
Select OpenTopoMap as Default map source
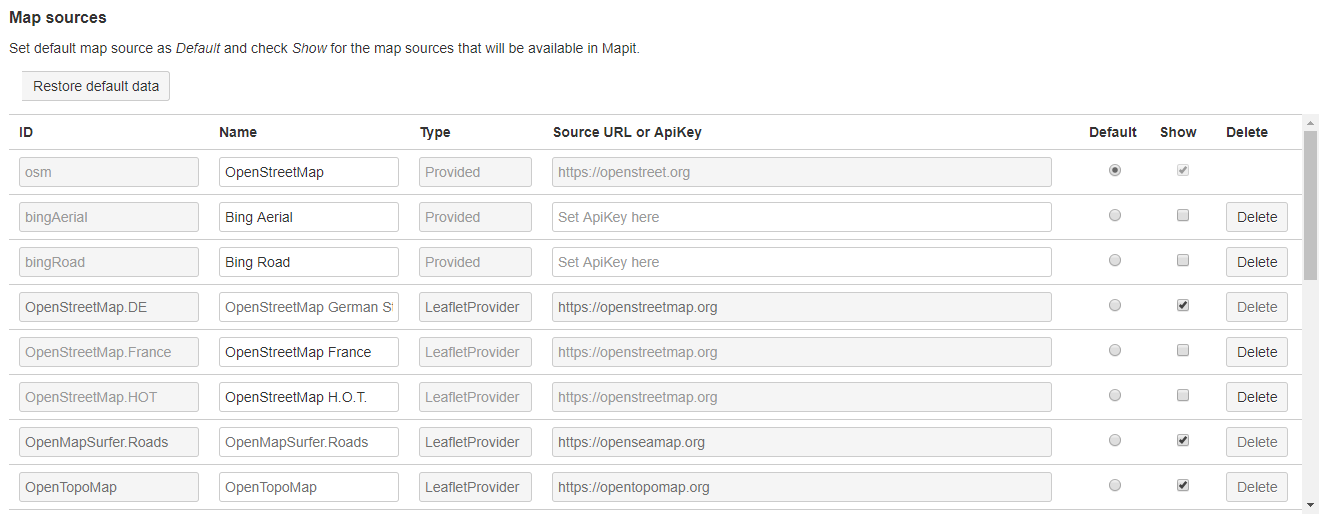pos(1115,486)
